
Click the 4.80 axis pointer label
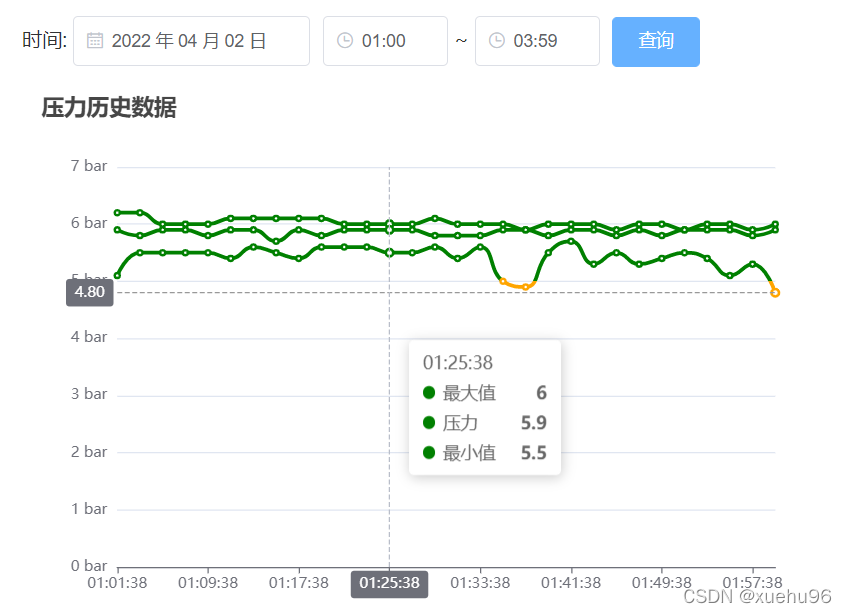point(90,292)
